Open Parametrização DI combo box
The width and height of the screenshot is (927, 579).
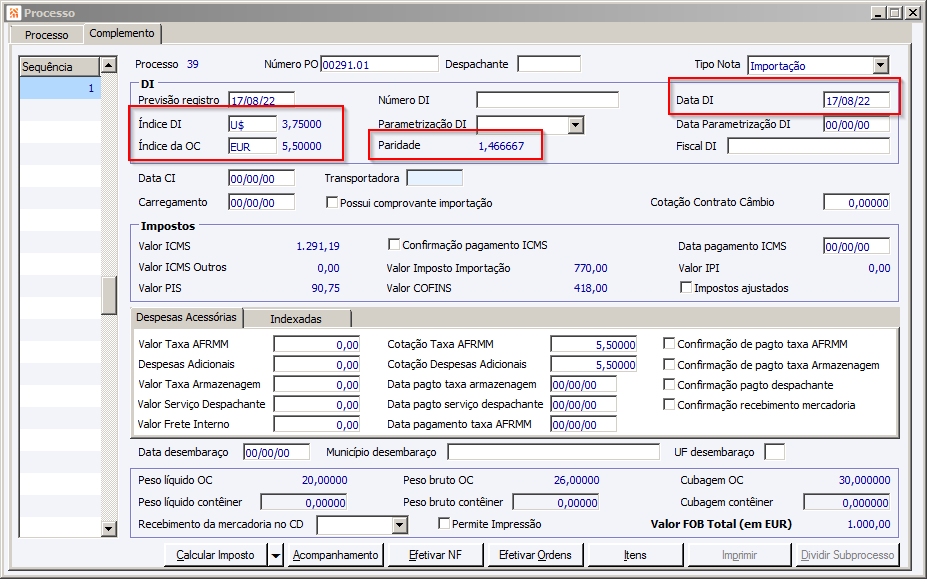(575, 125)
